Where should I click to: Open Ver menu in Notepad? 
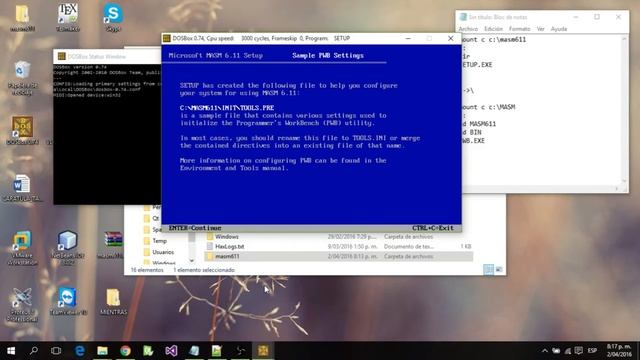540,29
